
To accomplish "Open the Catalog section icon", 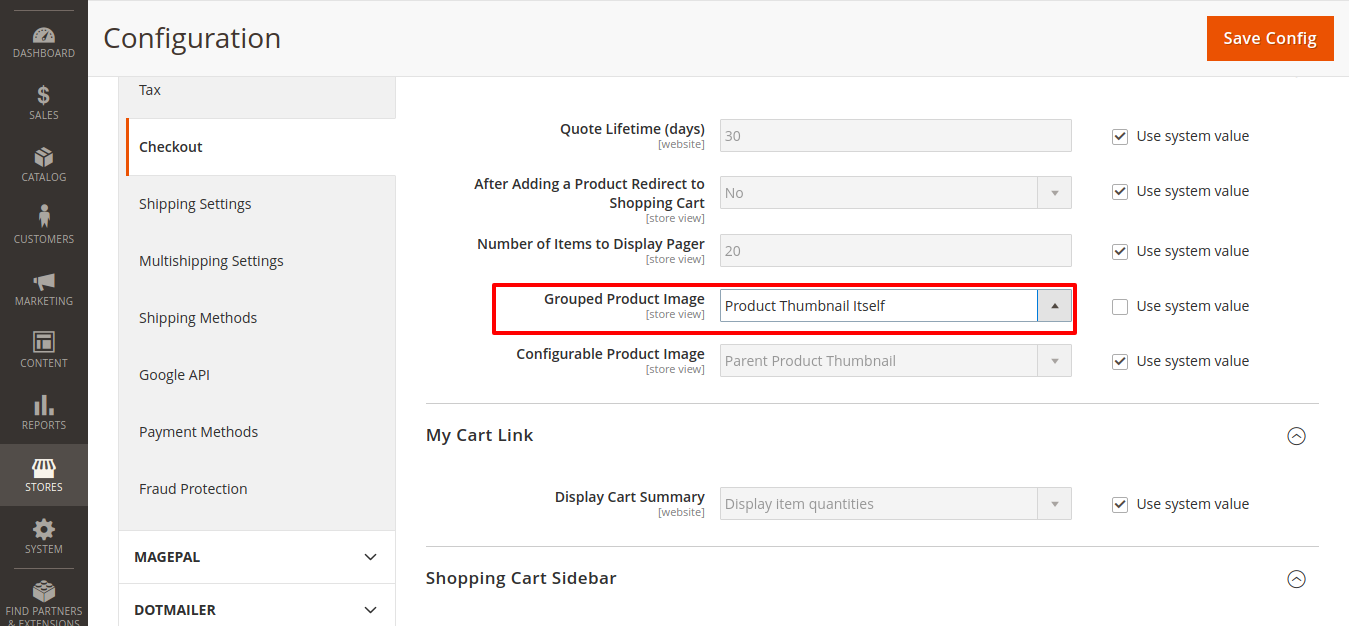I will pyautogui.click(x=43, y=164).
